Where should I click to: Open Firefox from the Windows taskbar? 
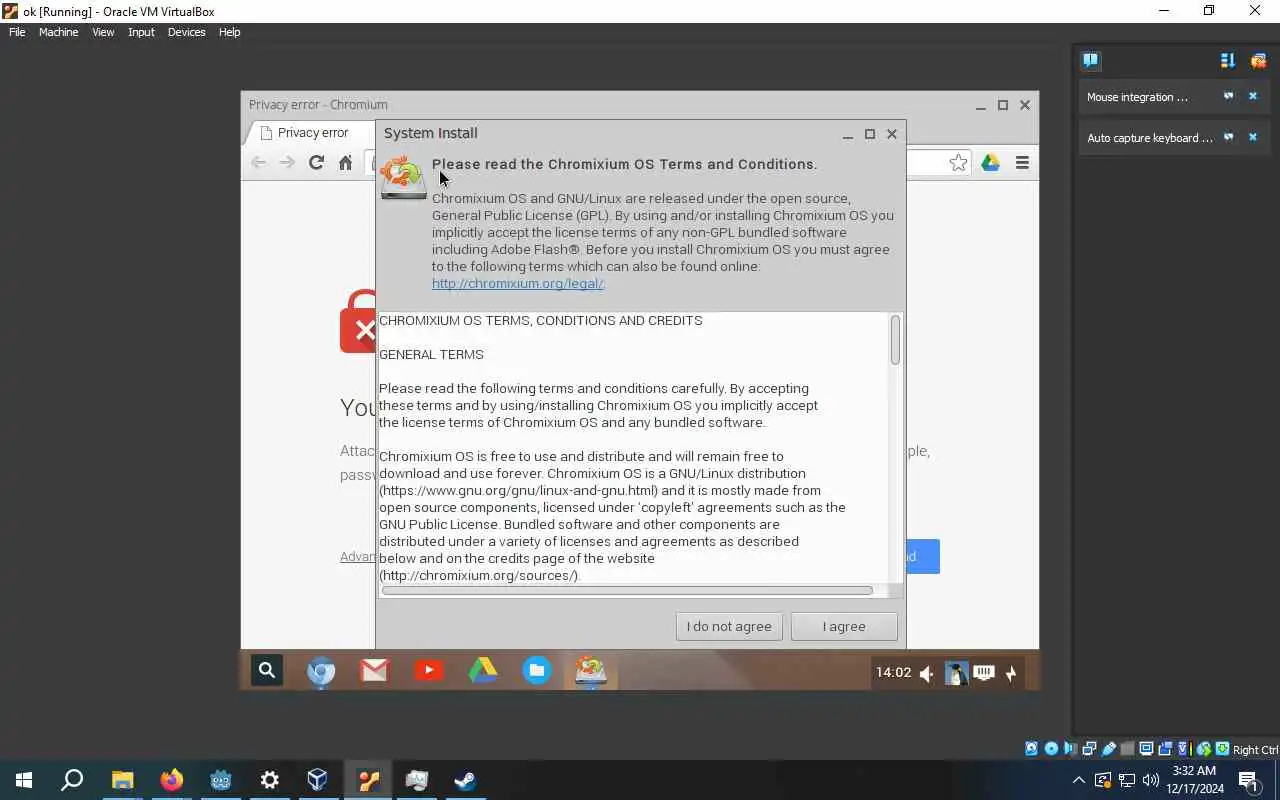[x=172, y=779]
